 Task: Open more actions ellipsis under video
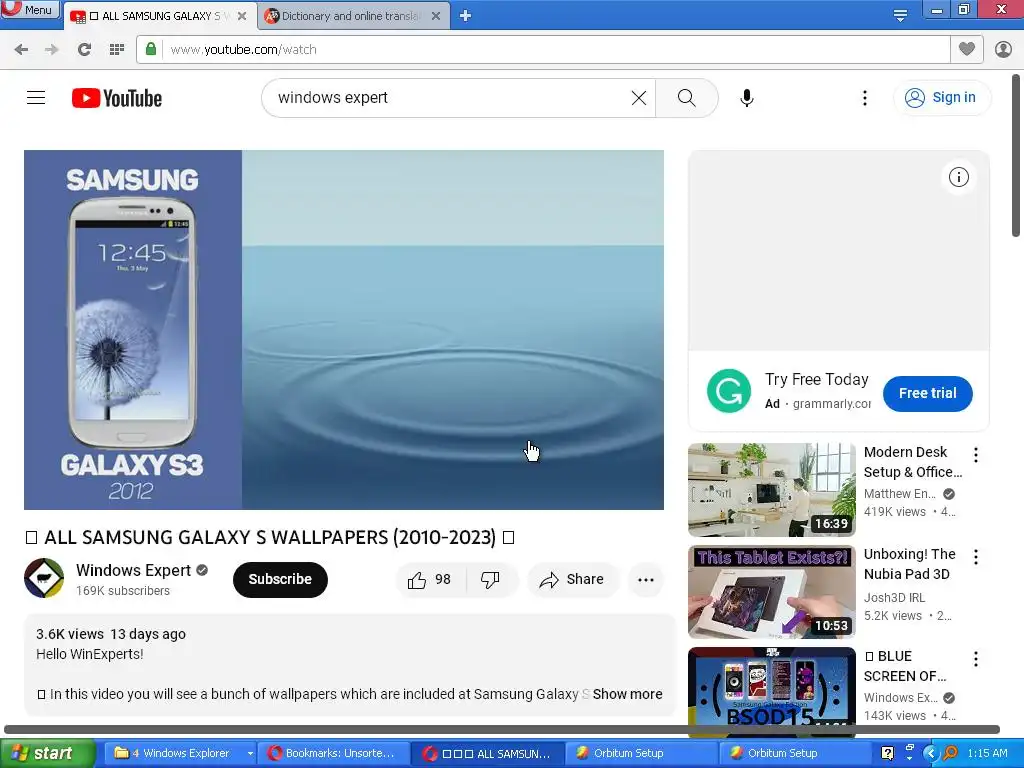[646, 579]
